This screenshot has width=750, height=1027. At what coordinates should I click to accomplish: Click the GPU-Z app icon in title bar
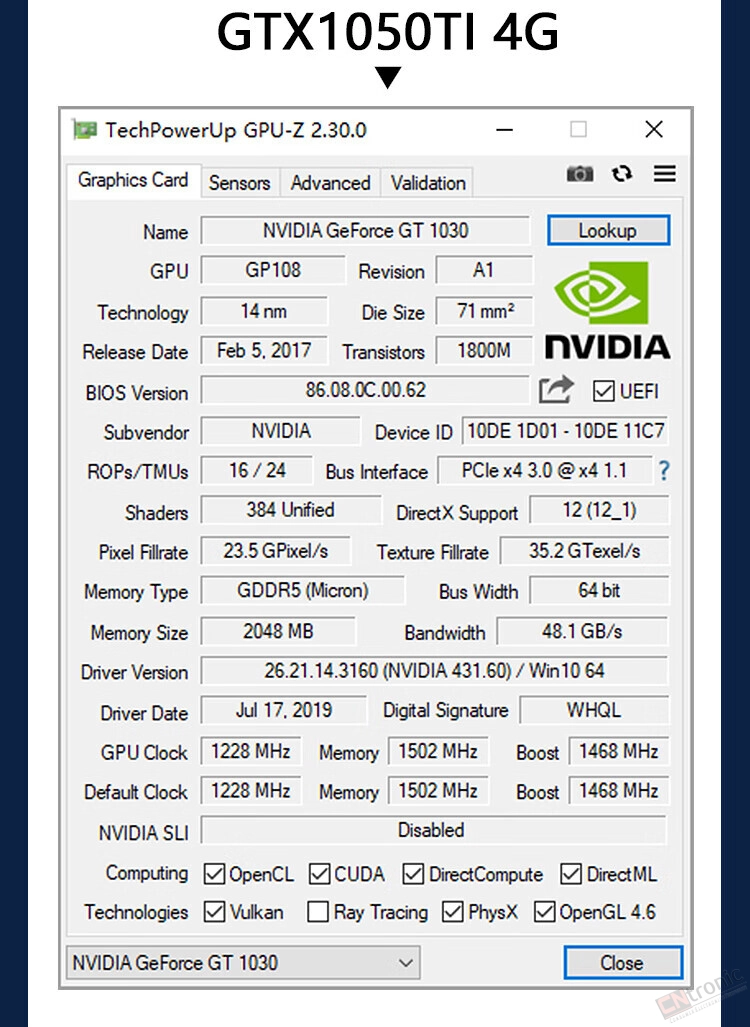(84, 130)
